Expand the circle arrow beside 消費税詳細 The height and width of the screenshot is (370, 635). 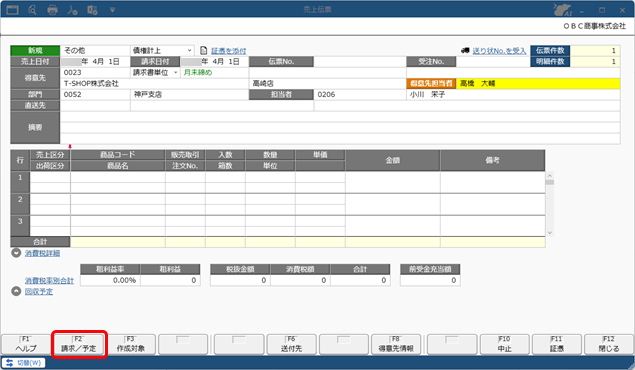[16, 253]
